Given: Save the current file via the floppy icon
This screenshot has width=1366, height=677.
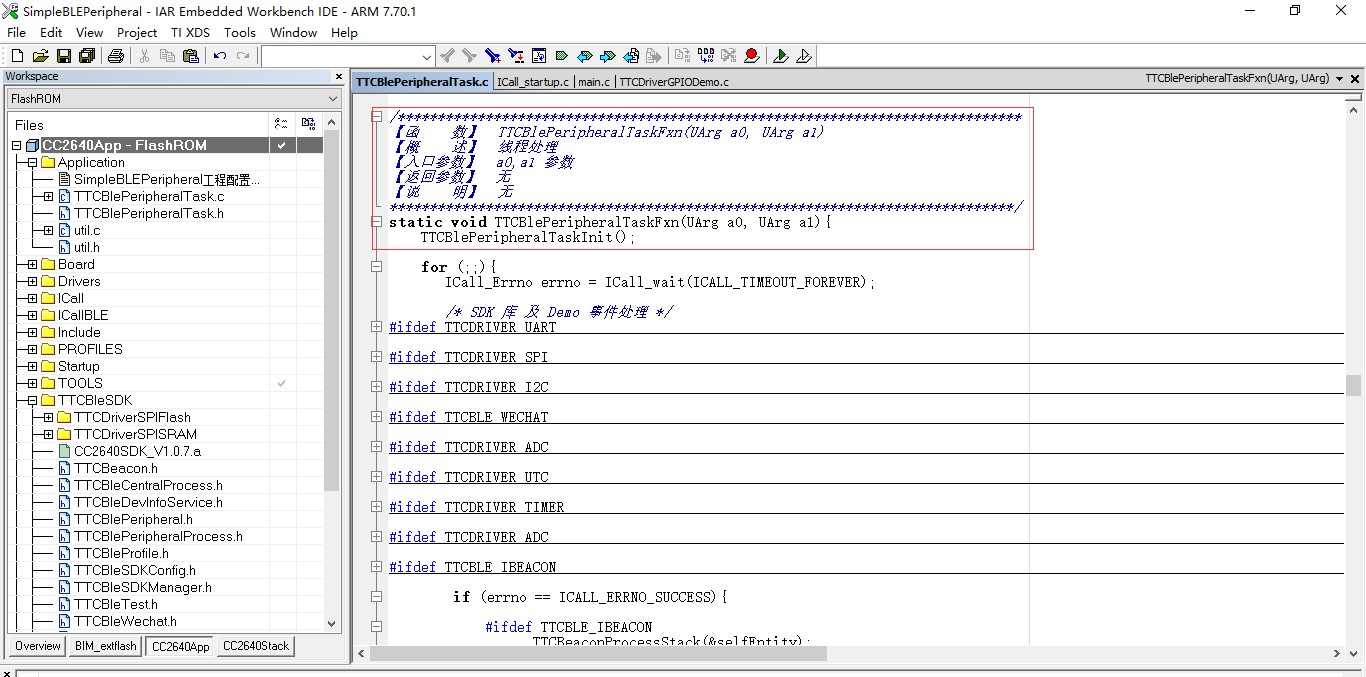Looking at the screenshot, I should [63, 56].
